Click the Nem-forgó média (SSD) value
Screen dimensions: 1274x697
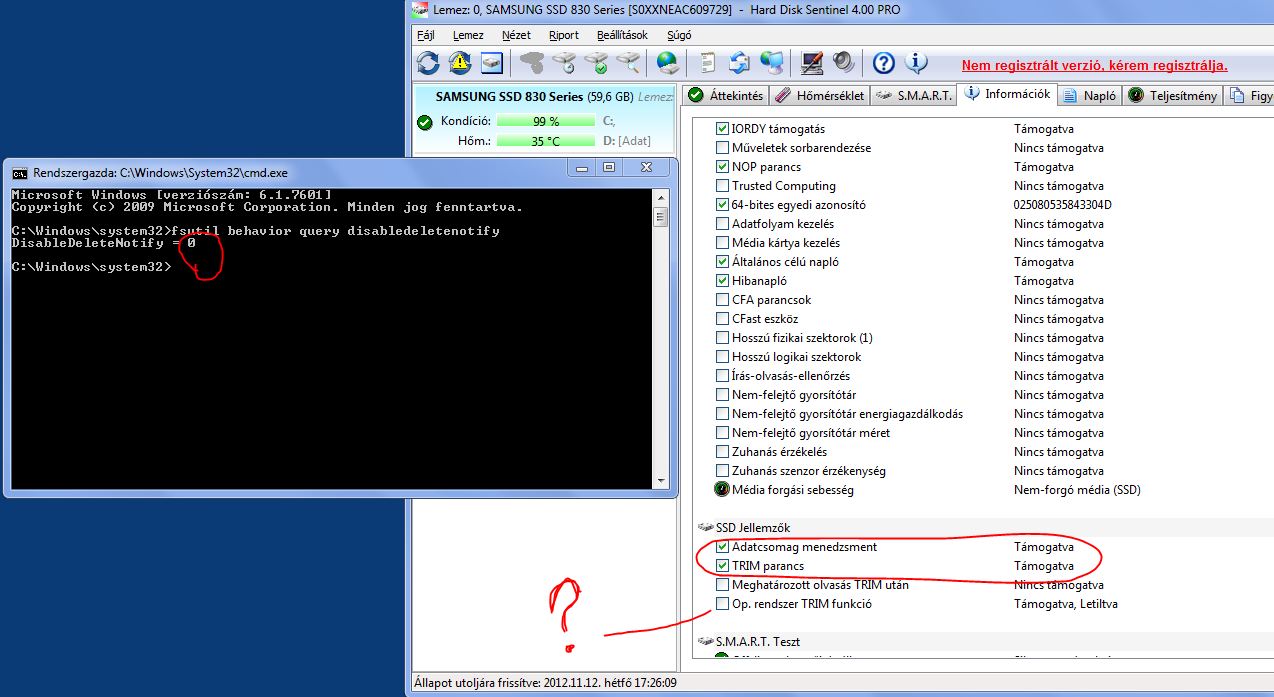pos(1077,490)
